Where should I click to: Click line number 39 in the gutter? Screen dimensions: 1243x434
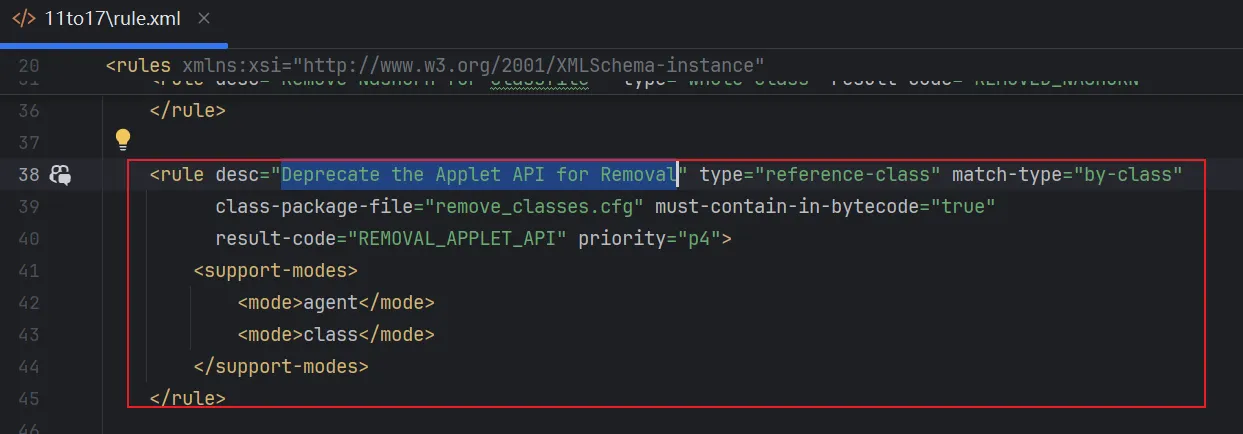29,206
